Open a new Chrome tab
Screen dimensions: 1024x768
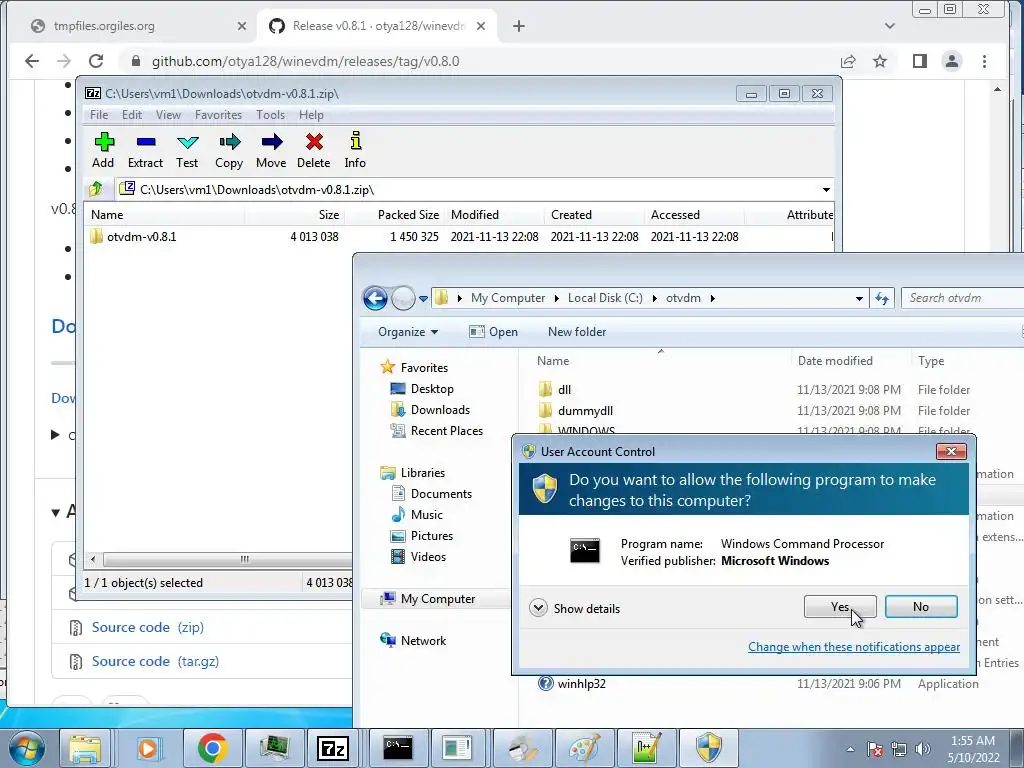(x=519, y=26)
